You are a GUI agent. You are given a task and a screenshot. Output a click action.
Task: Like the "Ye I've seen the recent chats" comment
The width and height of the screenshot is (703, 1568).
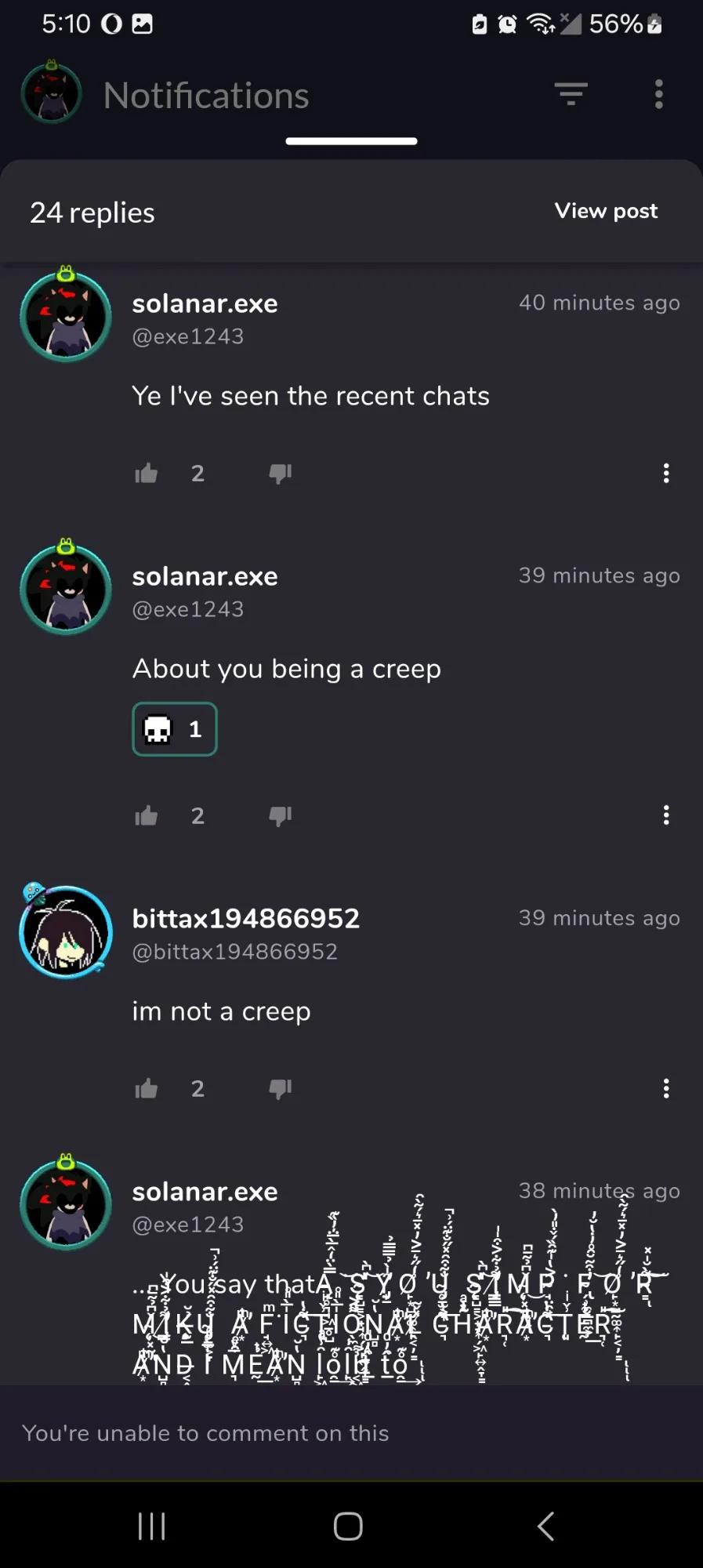click(147, 474)
